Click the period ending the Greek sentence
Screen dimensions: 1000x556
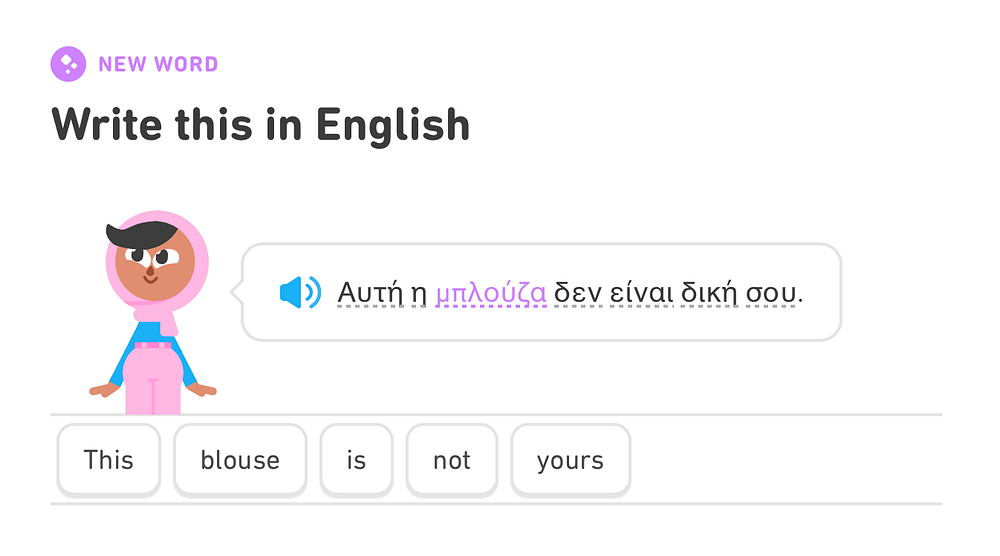click(800, 302)
